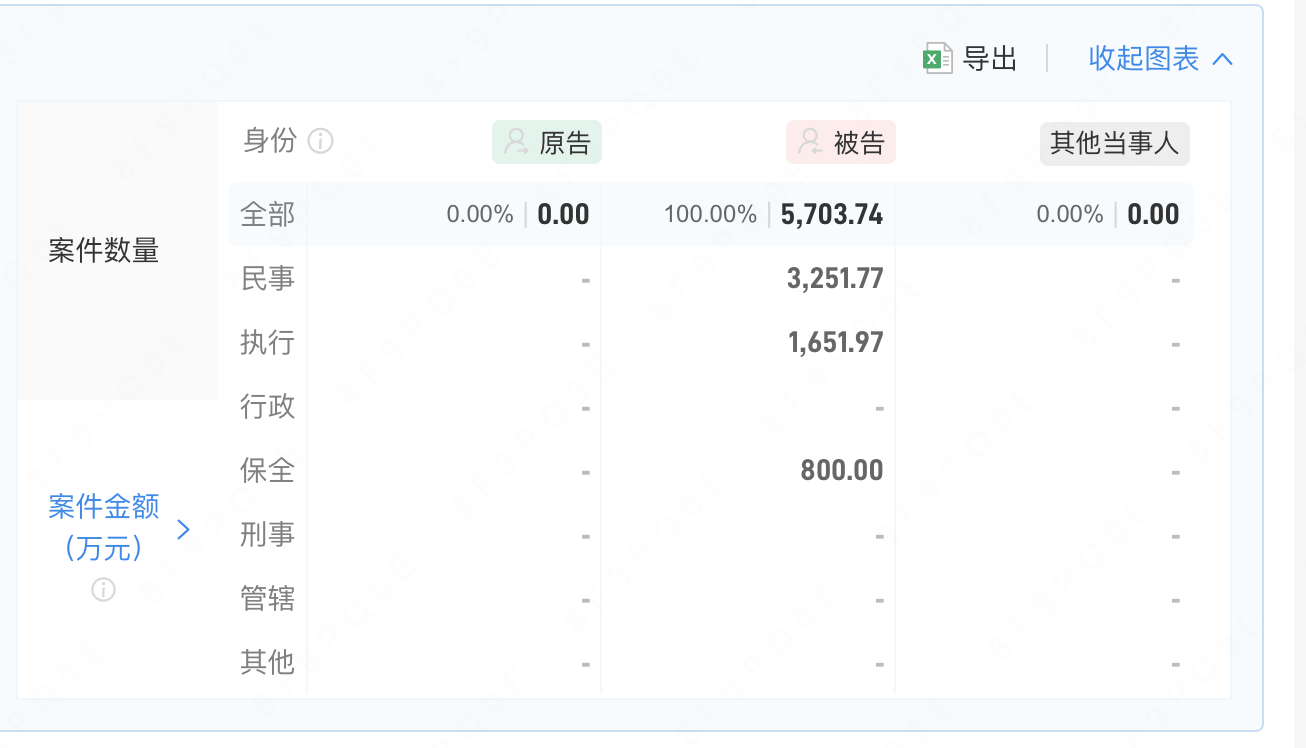
Task: Click right chevron beside 案件金额
Action: pyautogui.click(x=183, y=529)
